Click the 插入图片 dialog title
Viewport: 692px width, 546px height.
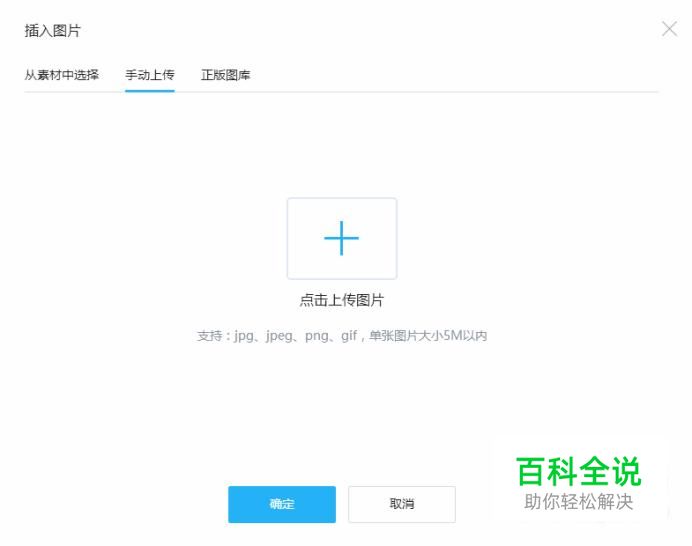click(53, 30)
